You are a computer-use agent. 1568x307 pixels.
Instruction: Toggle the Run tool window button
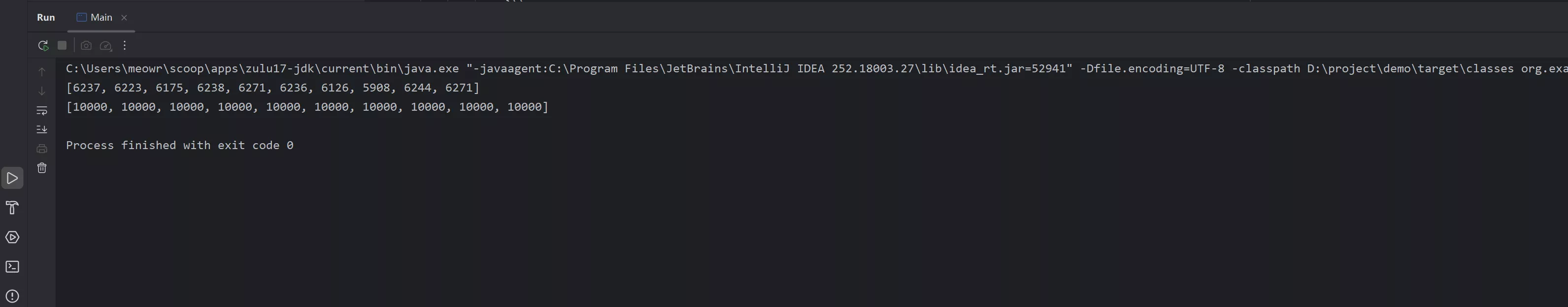tap(12, 178)
